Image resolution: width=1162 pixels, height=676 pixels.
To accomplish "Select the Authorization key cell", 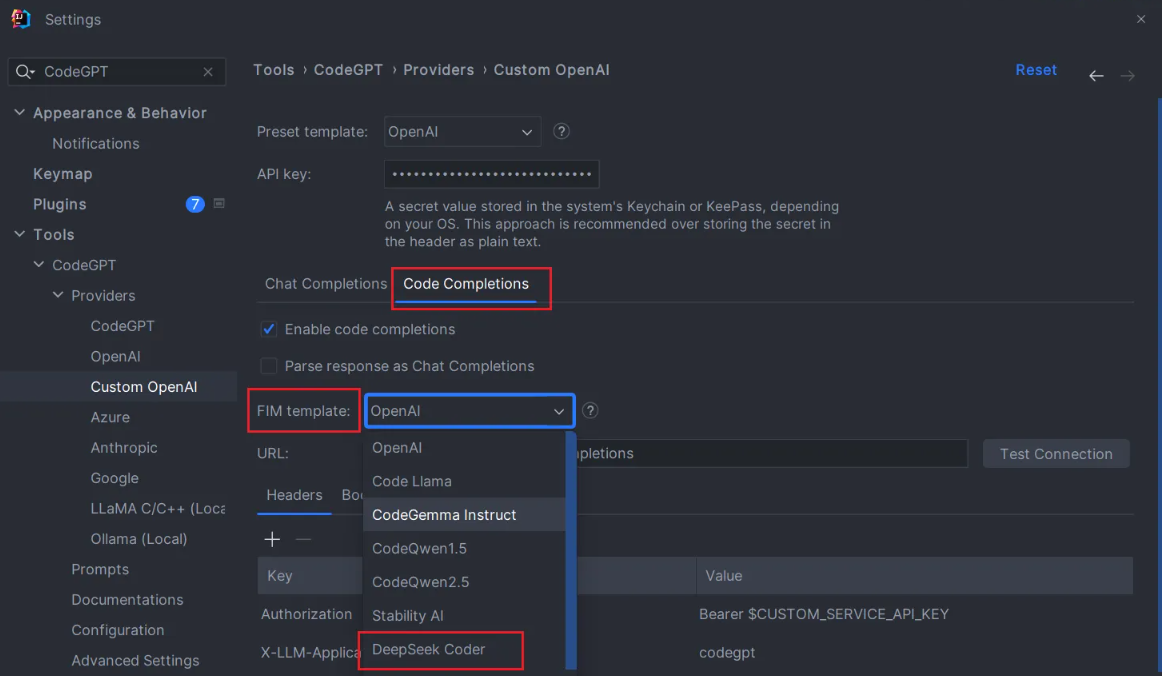I will point(307,614).
